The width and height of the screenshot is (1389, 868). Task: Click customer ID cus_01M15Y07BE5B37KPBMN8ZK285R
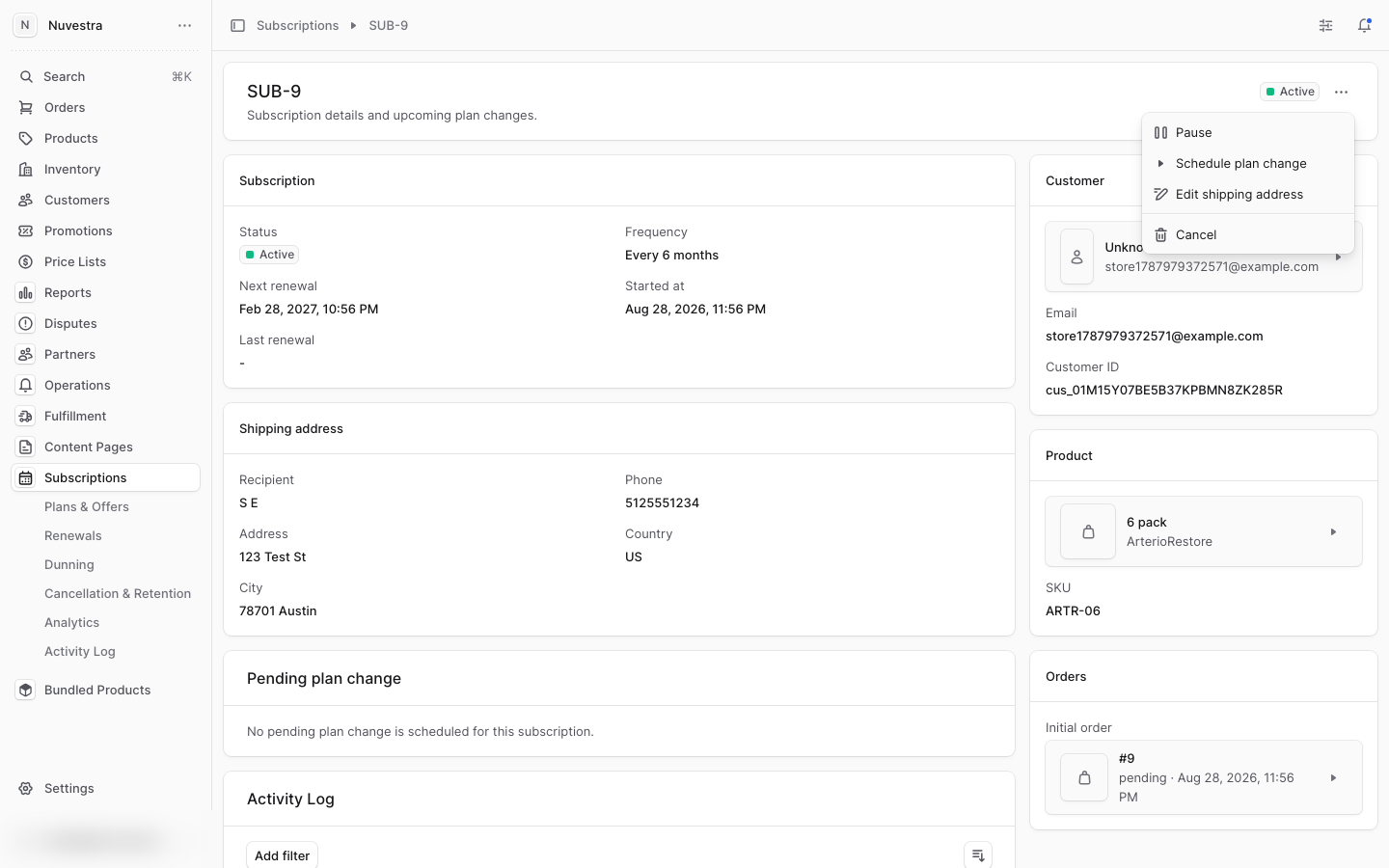point(1164,390)
